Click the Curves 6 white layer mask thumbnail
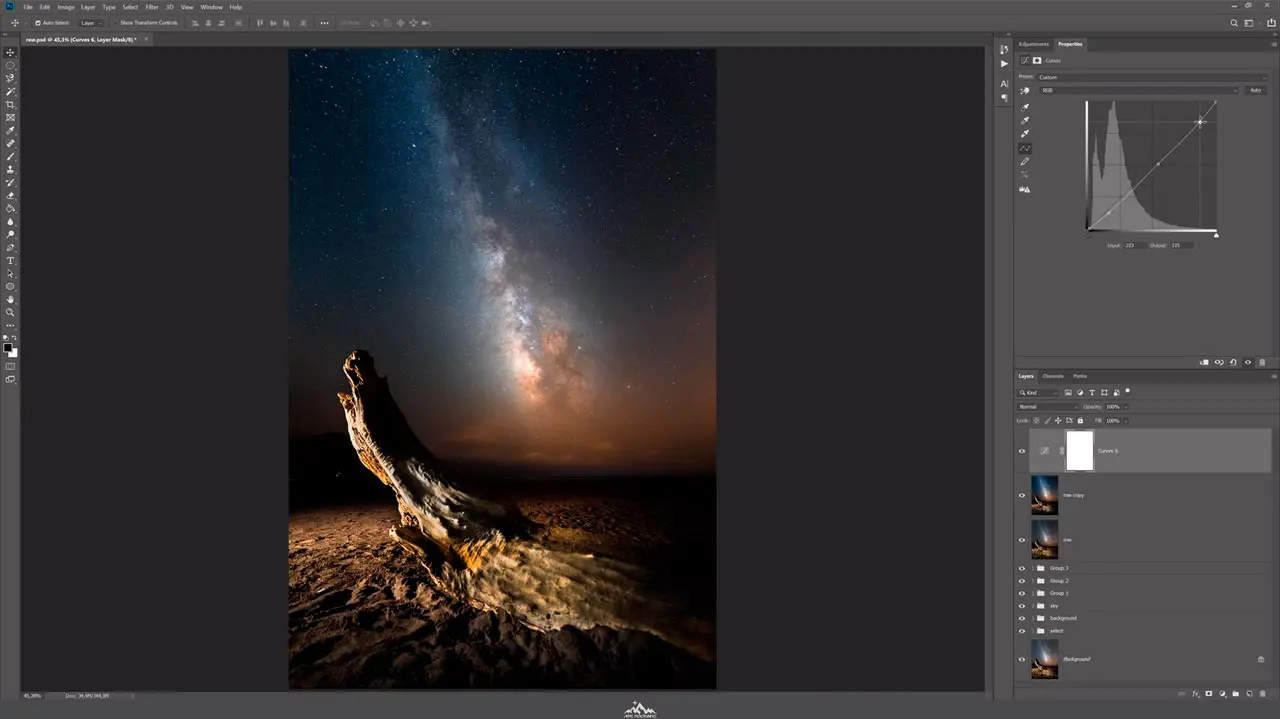Viewport: 1280px width, 719px height. tap(1080, 451)
